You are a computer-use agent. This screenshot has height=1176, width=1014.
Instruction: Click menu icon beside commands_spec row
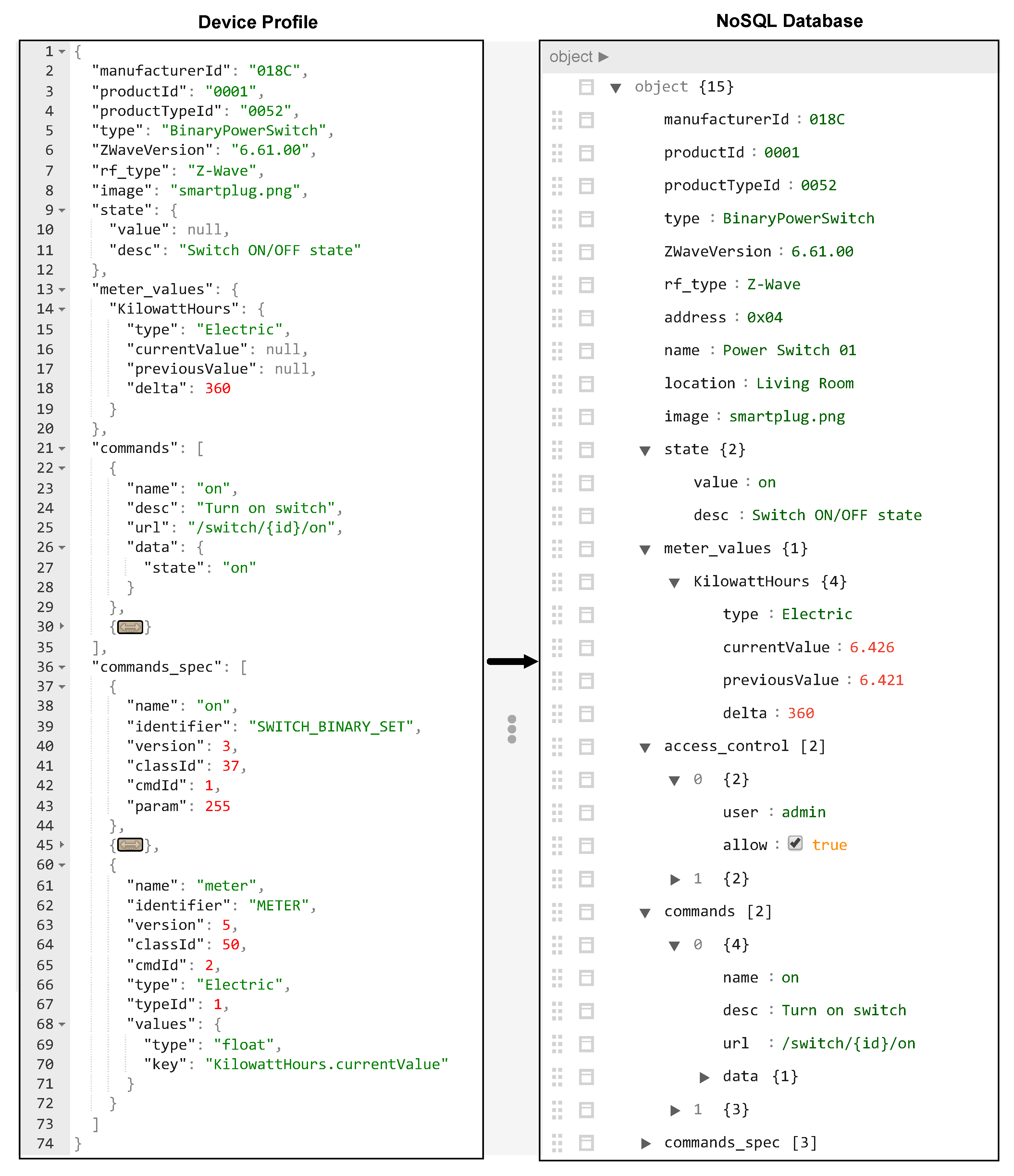[586, 1143]
